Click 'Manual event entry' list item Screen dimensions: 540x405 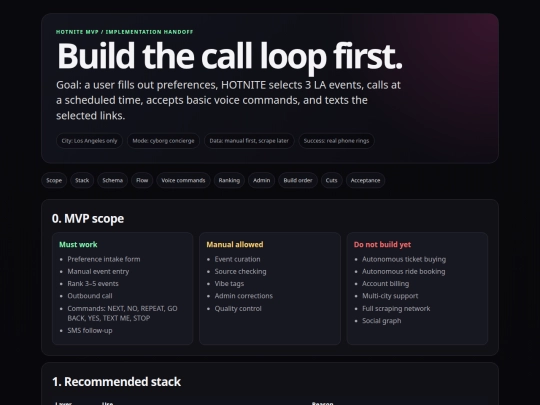[x=98, y=272]
